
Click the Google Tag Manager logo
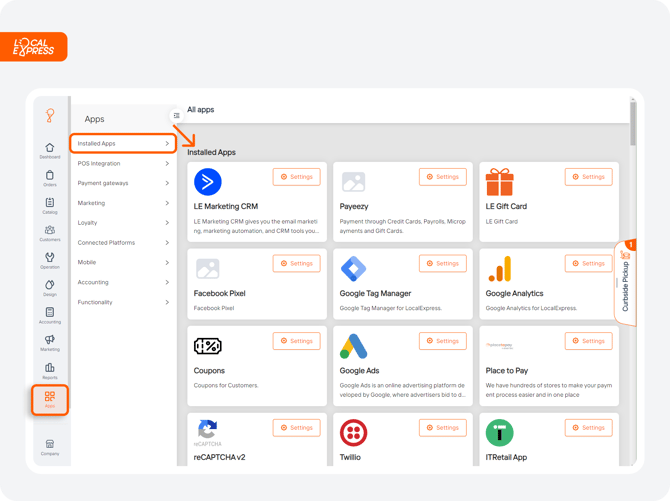(x=353, y=268)
